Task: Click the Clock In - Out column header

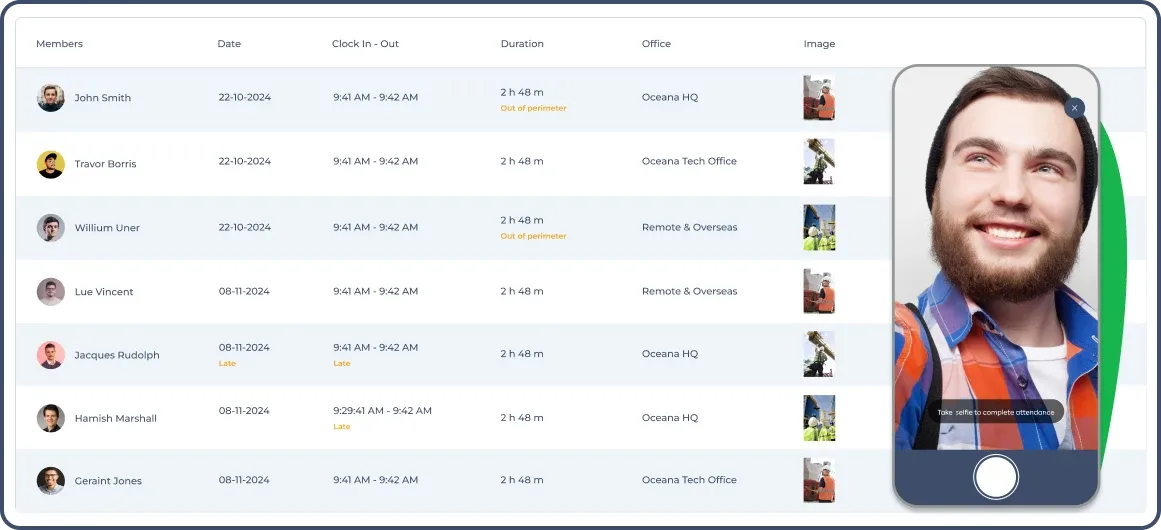Action: [365, 44]
